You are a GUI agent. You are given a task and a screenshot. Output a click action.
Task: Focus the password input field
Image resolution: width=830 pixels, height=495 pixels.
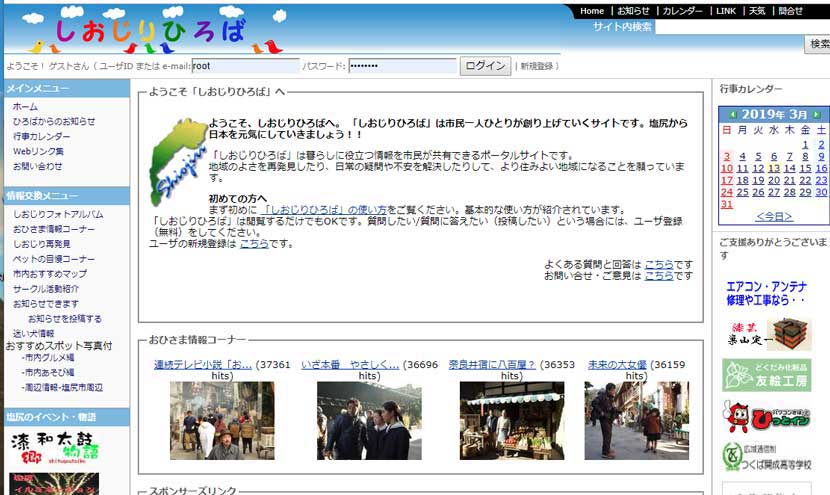[x=402, y=66]
